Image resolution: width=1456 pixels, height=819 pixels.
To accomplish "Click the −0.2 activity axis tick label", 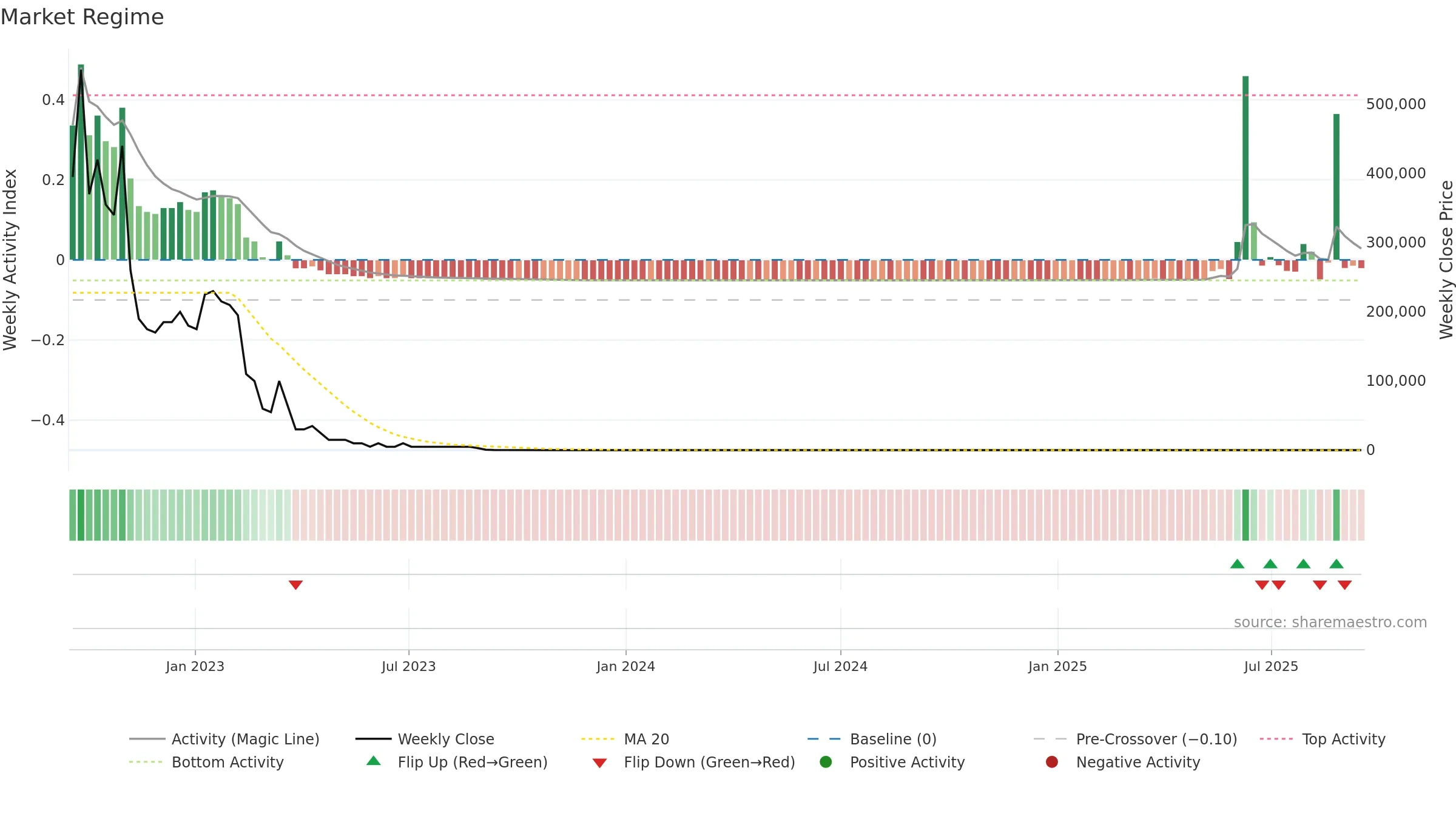I will 48,340.
